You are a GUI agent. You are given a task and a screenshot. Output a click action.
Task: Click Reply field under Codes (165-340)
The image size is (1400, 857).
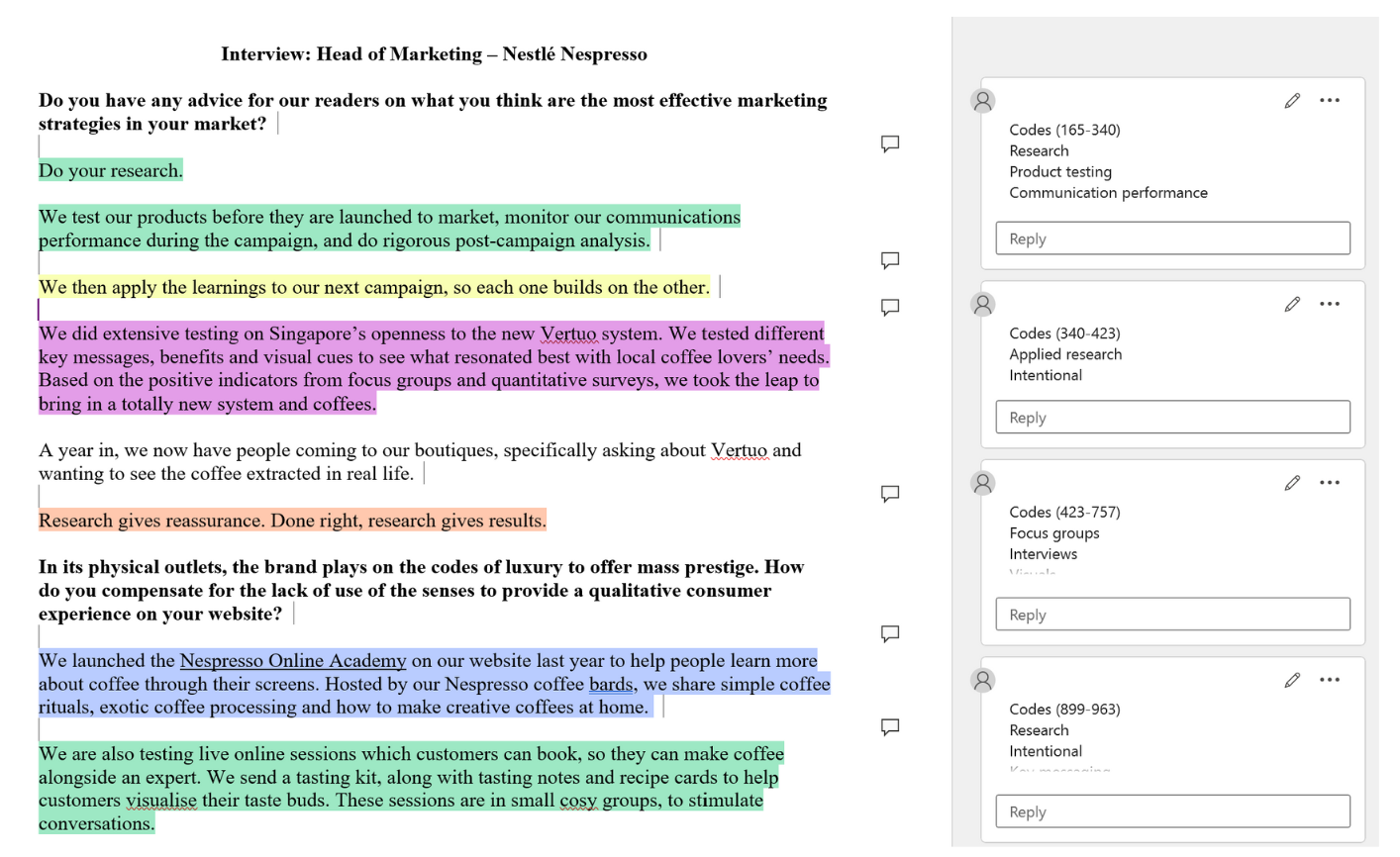(1172, 238)
